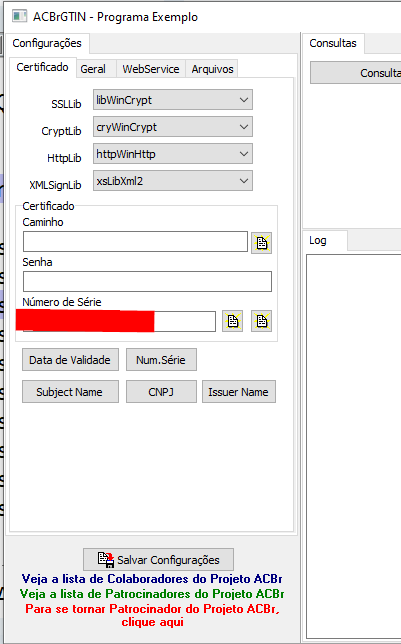401x644 pixels.
Task: Open the Patrocinadores do Projeto ACBr link
Action: [x=152, y=594]
